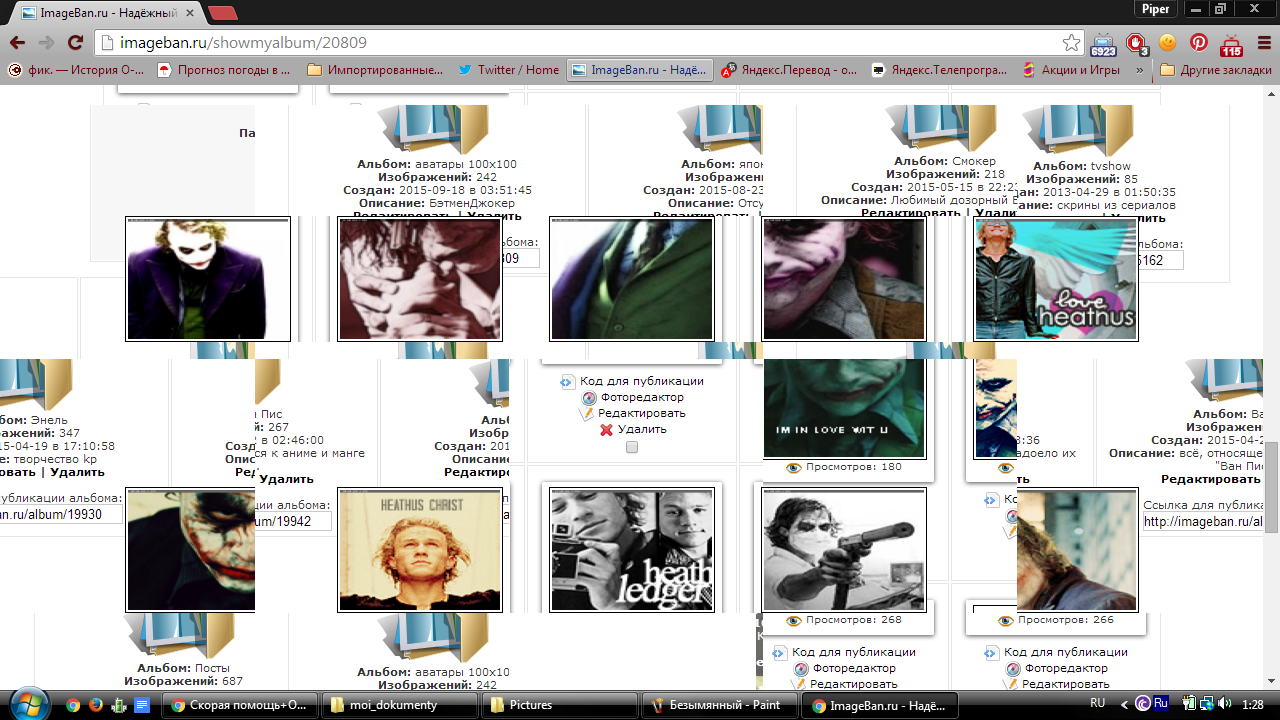The height and width of the screenshot is (720, 1280).
Task: Click the eye icon beside Просмотров: 180
Action: pos(794,467)
